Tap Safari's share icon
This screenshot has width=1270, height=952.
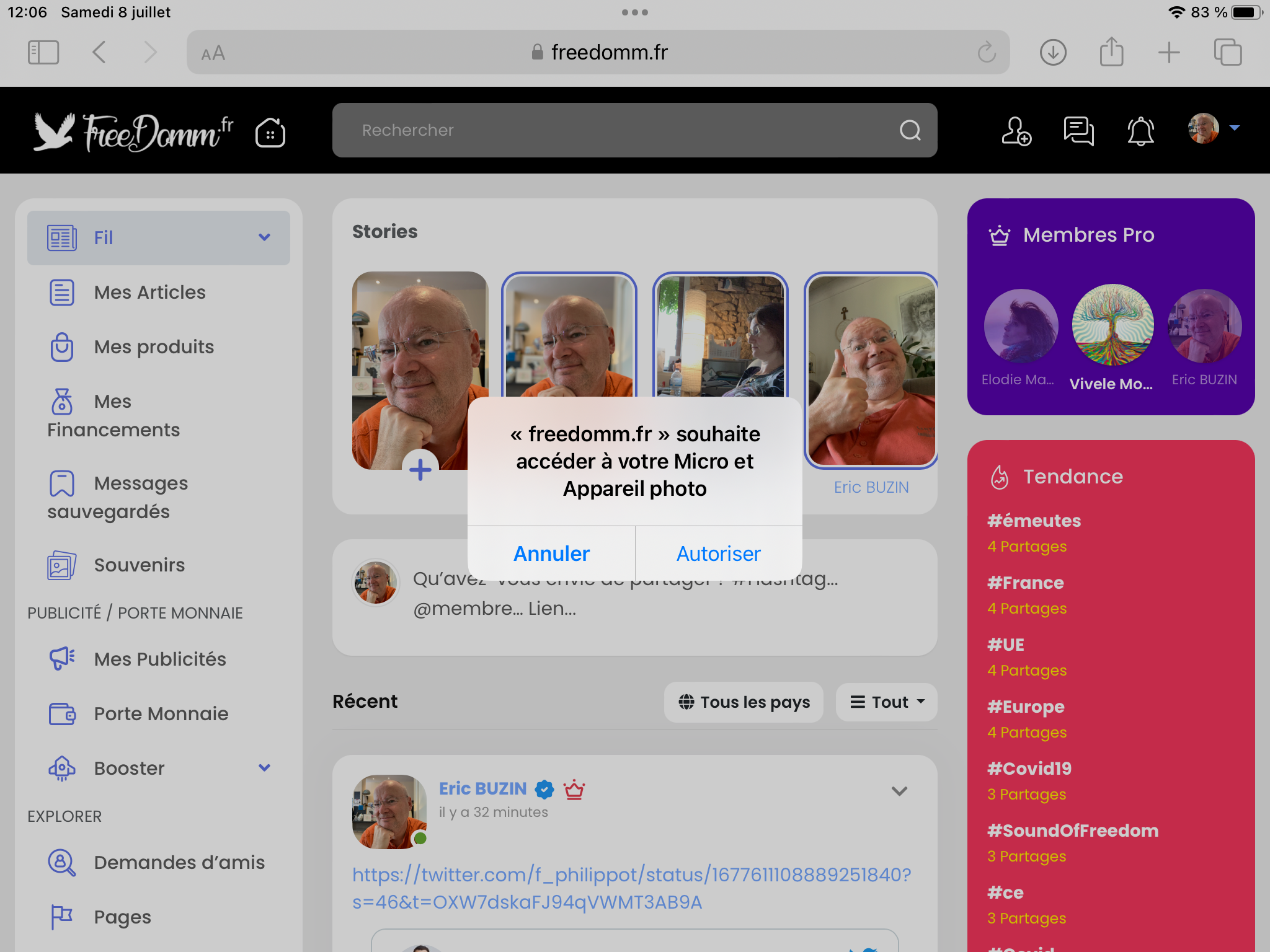1111,52
